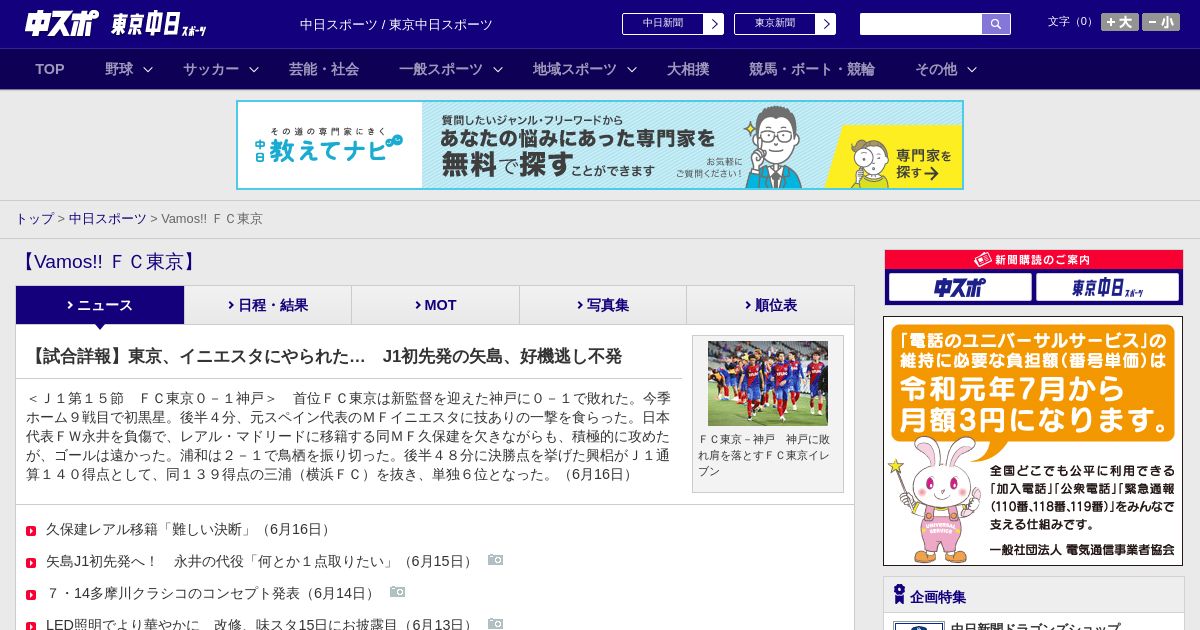This screenshot has height=630, width=1200.
Task: Click the camera icon beside LED照明 article
Action: coord(496,624)
